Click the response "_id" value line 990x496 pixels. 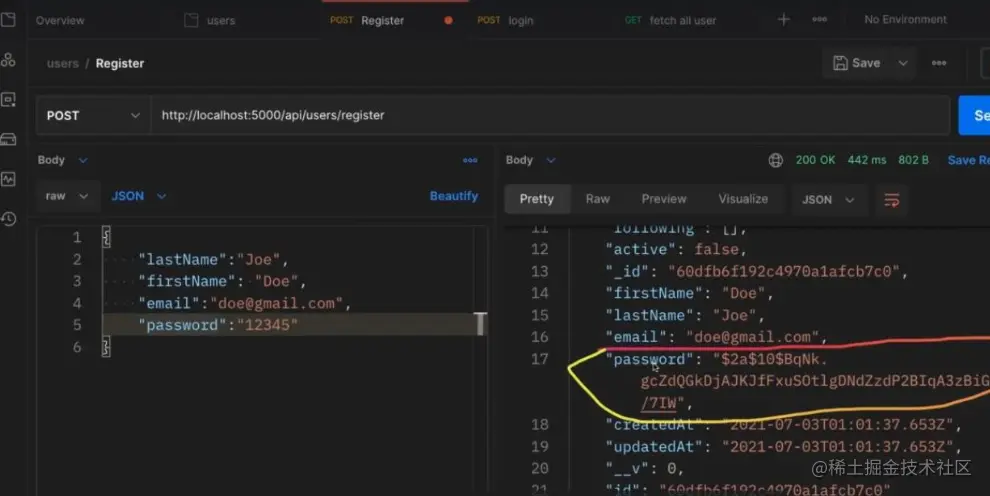tap(756, 272)
